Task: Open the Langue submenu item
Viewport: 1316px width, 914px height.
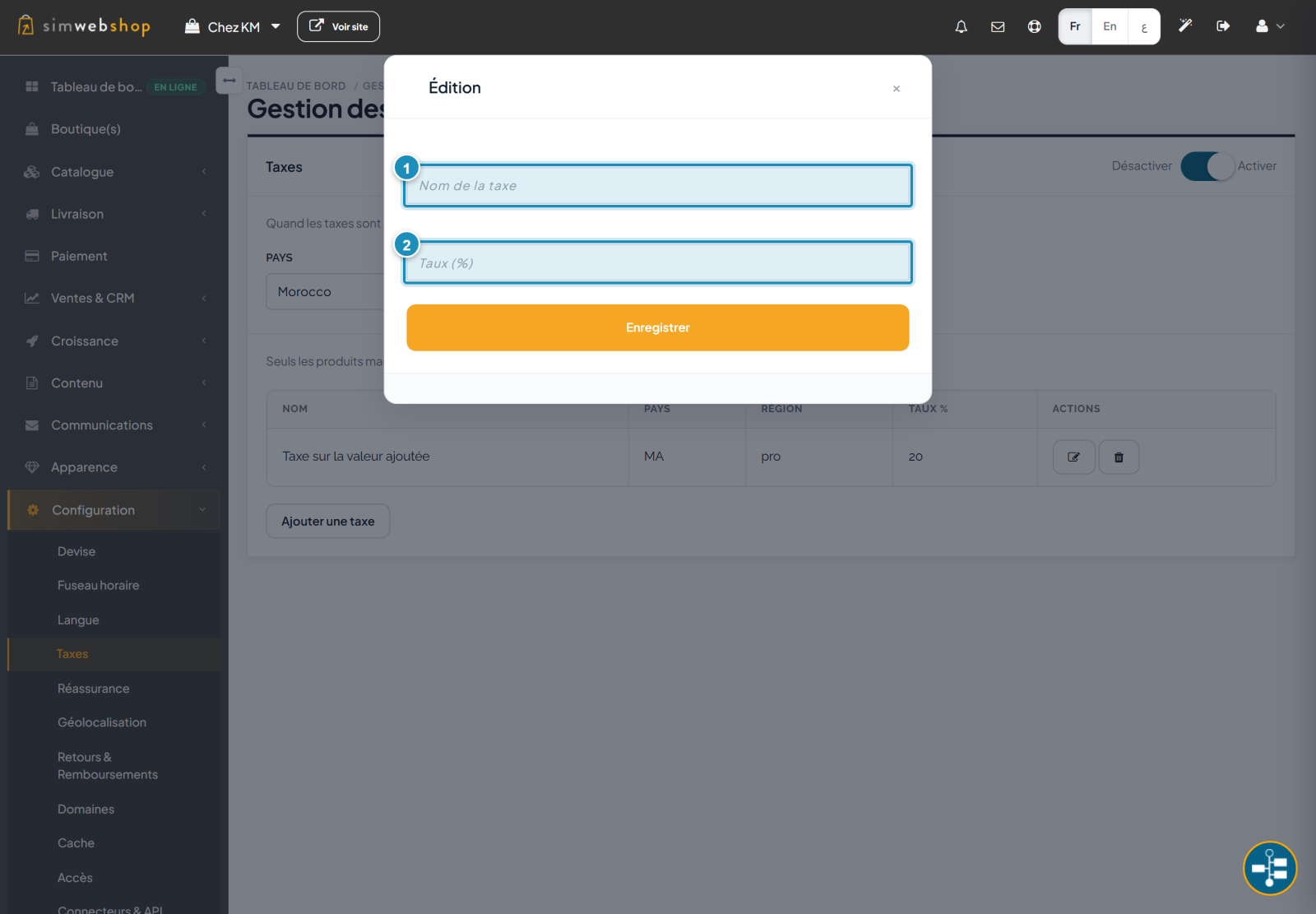Action: click(x=78, y=620)
